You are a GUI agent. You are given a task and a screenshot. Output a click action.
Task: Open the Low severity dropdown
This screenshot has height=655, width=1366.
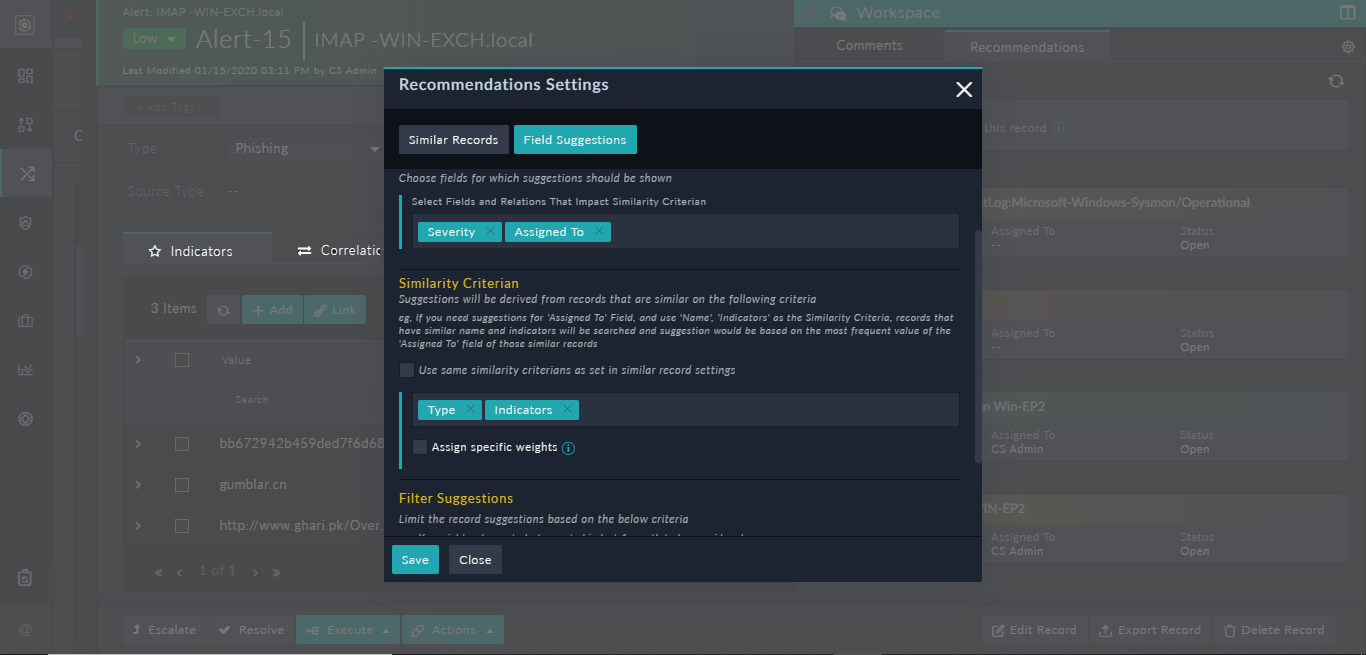[153, 37]
